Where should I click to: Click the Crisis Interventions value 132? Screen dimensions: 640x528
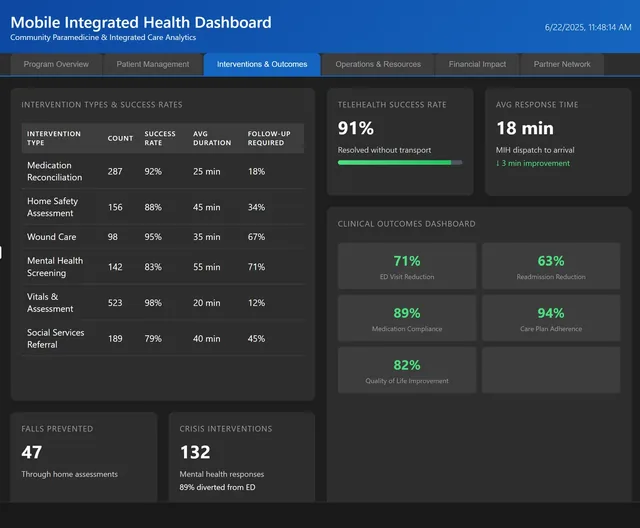coord(195,452)
